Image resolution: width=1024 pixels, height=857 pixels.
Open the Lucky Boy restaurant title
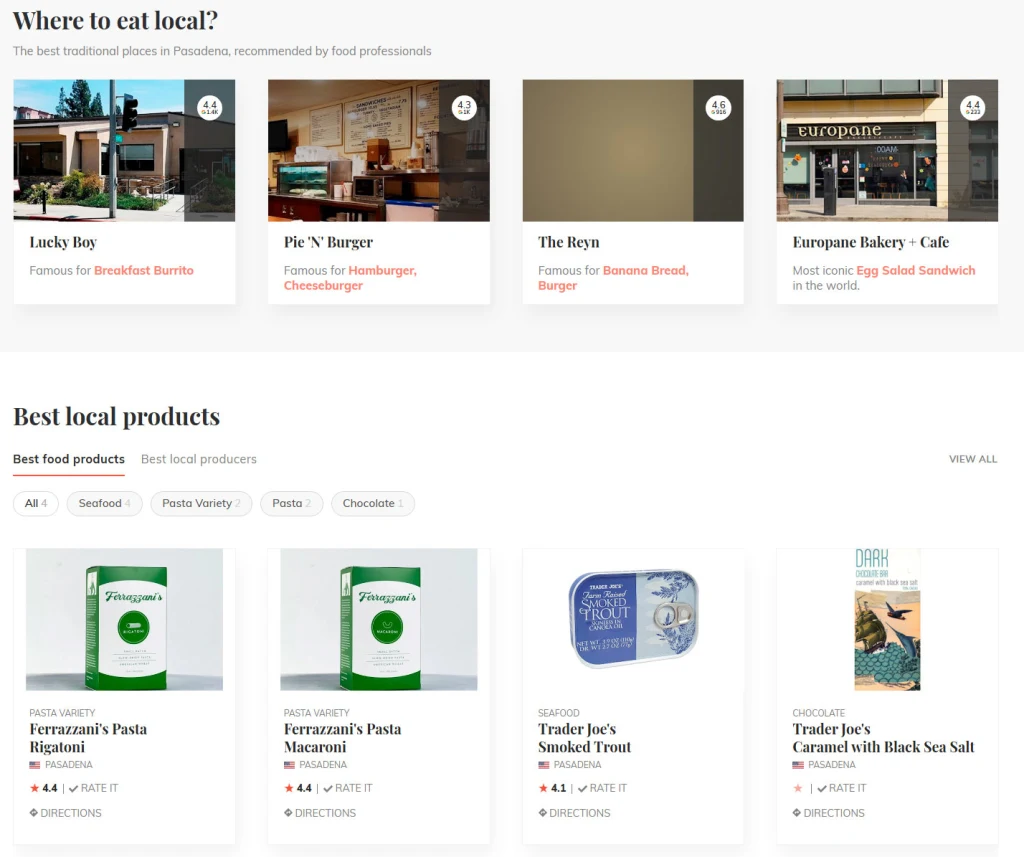point(63,242)
